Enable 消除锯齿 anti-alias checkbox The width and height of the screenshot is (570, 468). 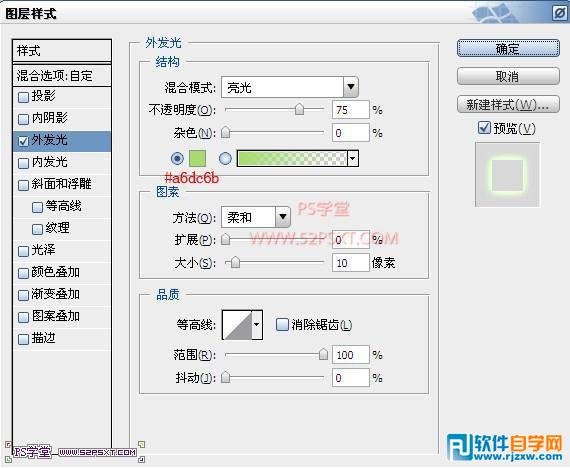click(282, 324)
